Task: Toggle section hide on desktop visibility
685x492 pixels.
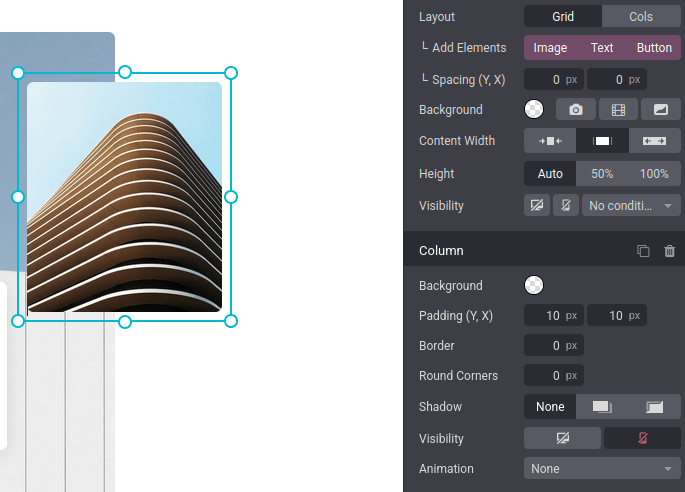Action: (537, 206)
